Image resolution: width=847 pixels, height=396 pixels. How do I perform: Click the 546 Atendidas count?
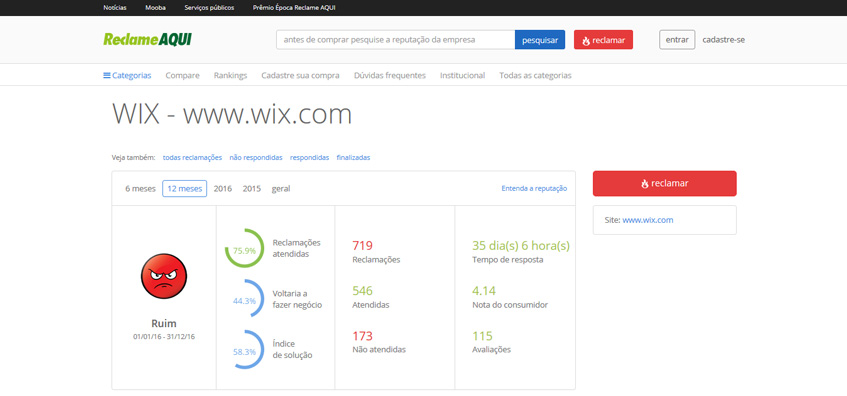pos(362,291)
